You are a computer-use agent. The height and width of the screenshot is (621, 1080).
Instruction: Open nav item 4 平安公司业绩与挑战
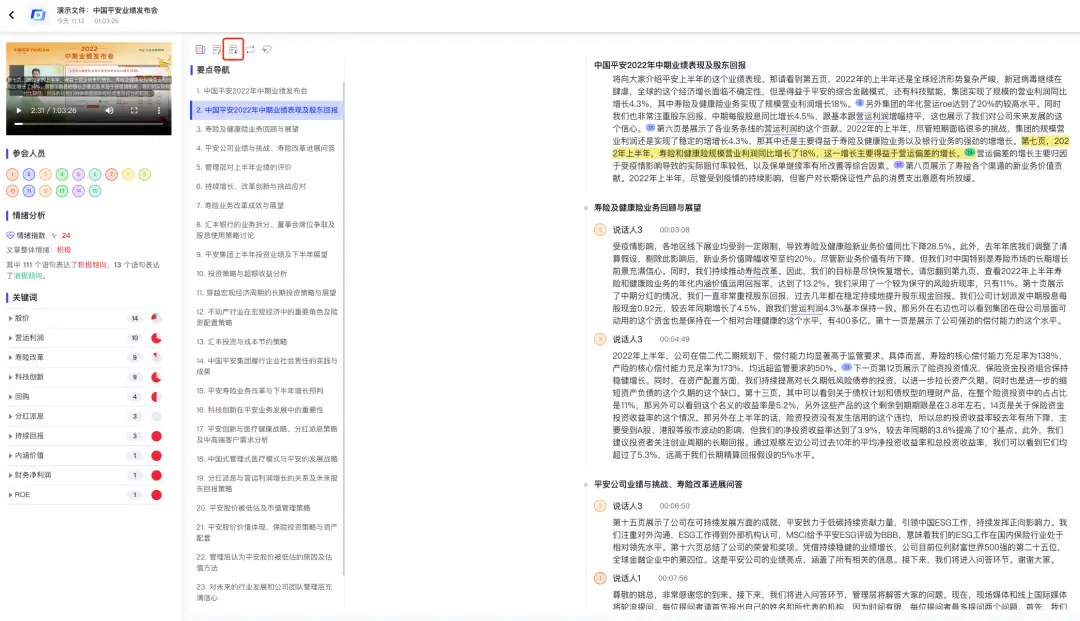[x=265, y=148]
